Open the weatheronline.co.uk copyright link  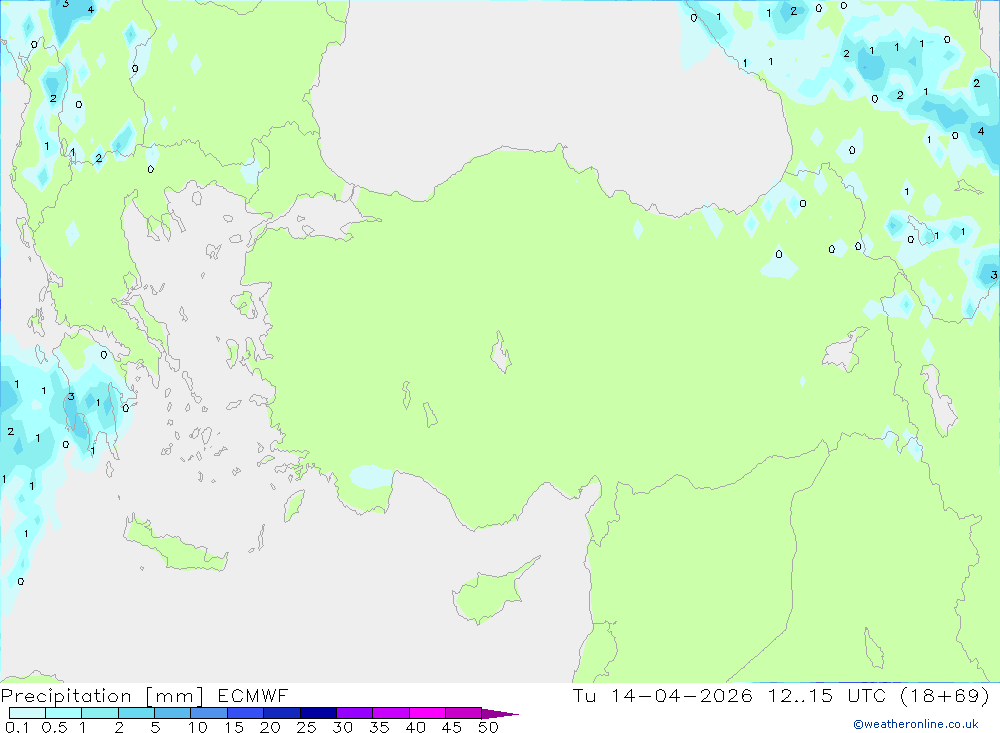tap(916, 724)
